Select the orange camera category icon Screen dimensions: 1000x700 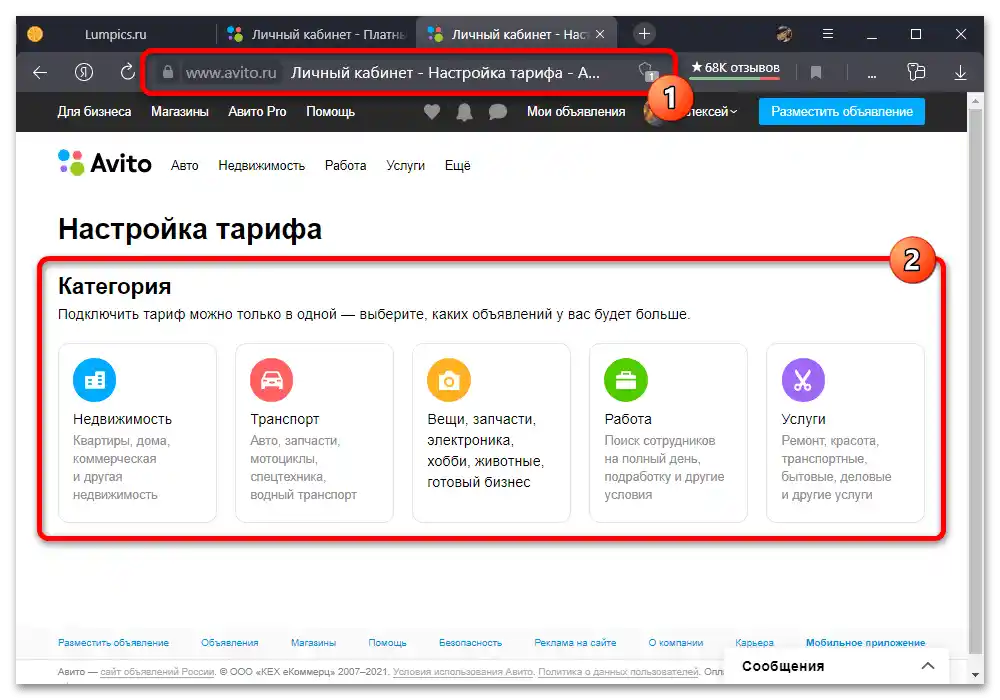pos(449,380)
